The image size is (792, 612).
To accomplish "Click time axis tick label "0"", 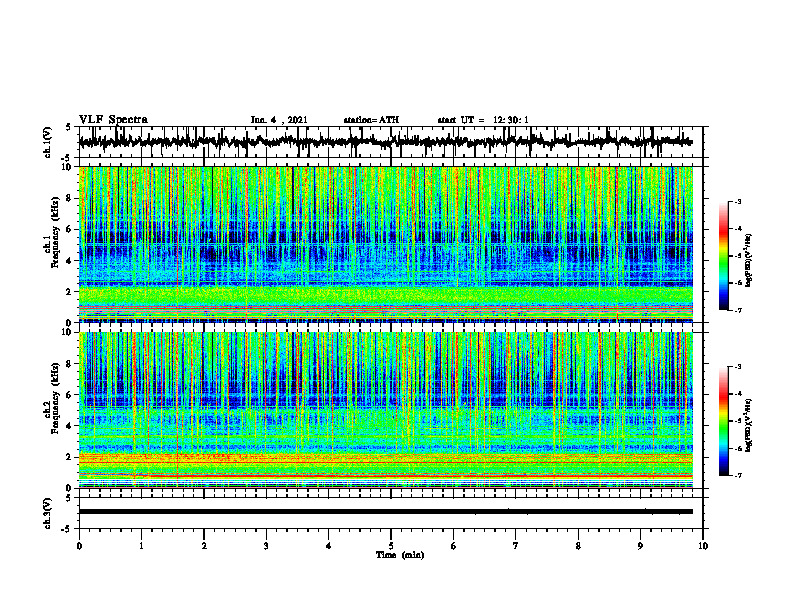I will pos(79,546).
